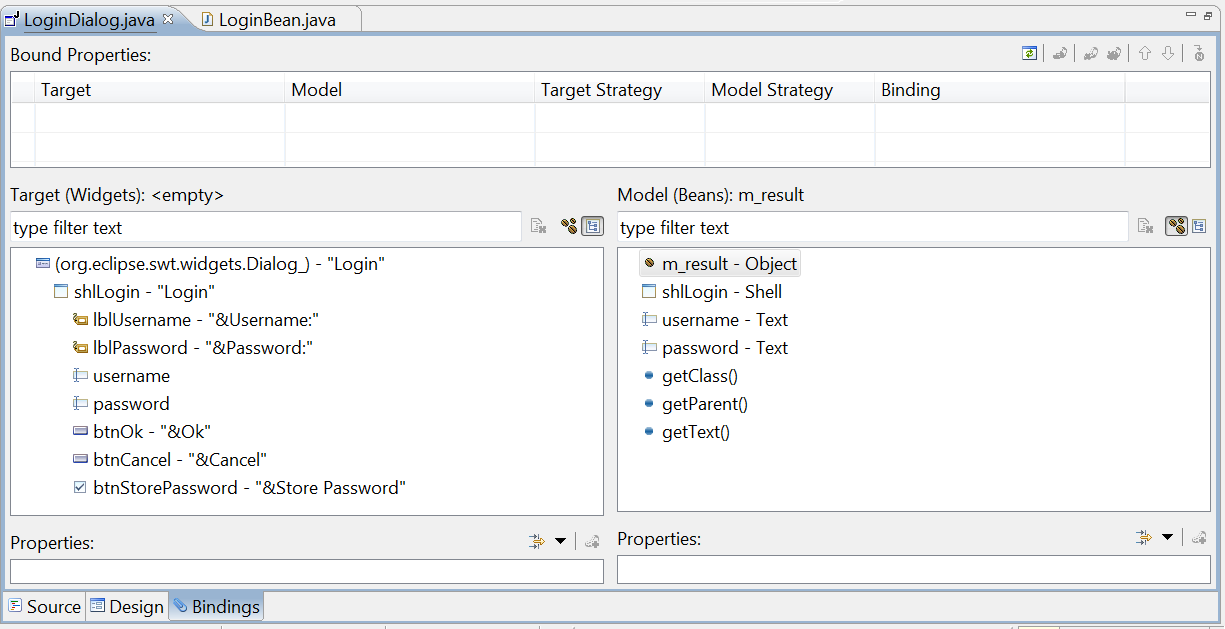Viewport: 1225px width, 629px height.
Task: Clear the Model beans filter text icon
Action: pyautogui.click(x=1146, y=227)
